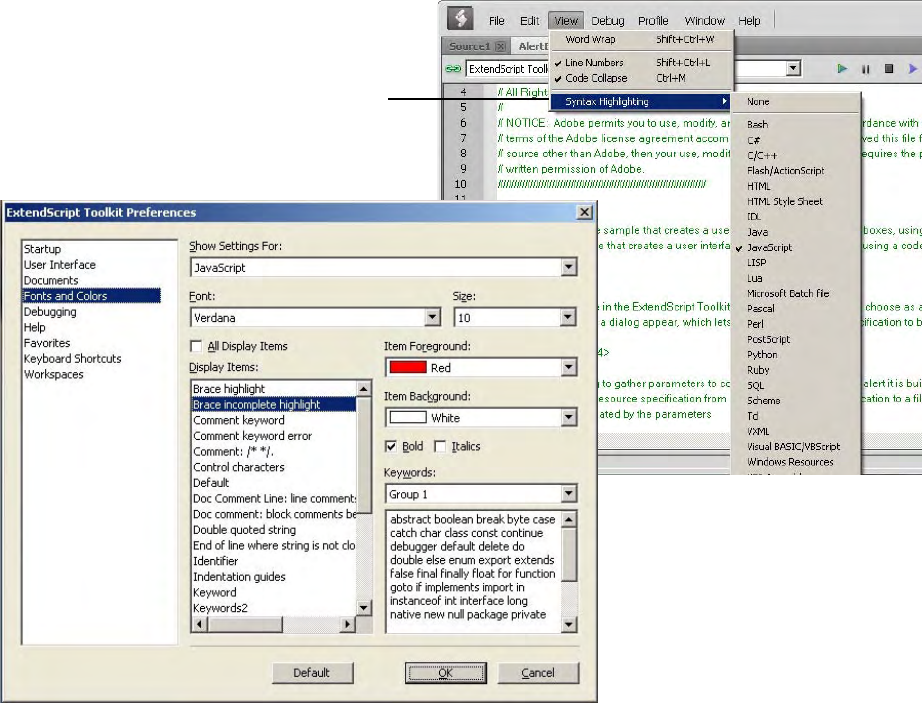Viewport: 922px width, 703px height.
Task: Pause script execution in toolbar
Action: pyautogui.click(x=866, y=69)
